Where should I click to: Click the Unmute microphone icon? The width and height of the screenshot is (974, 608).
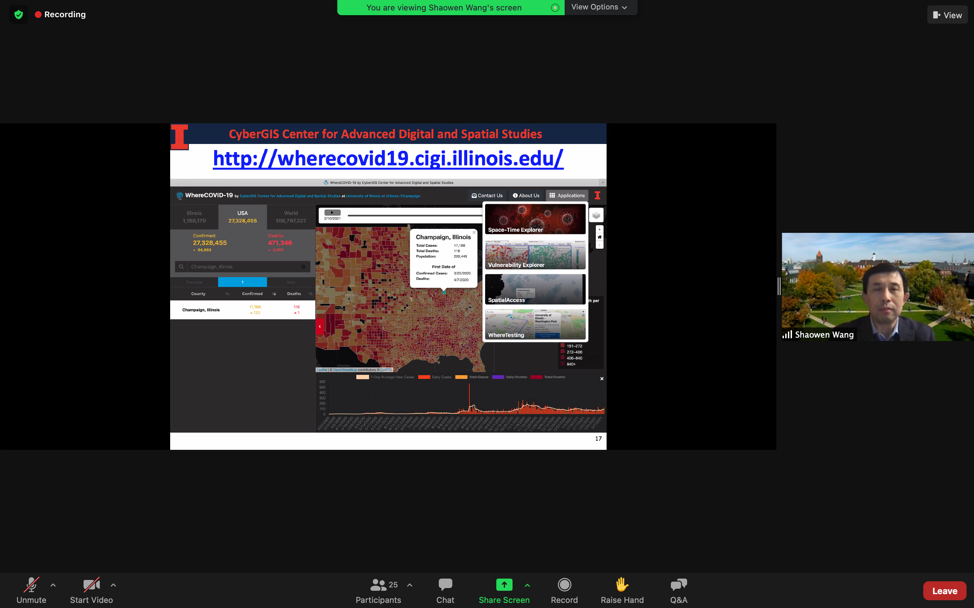coord(31,584)
